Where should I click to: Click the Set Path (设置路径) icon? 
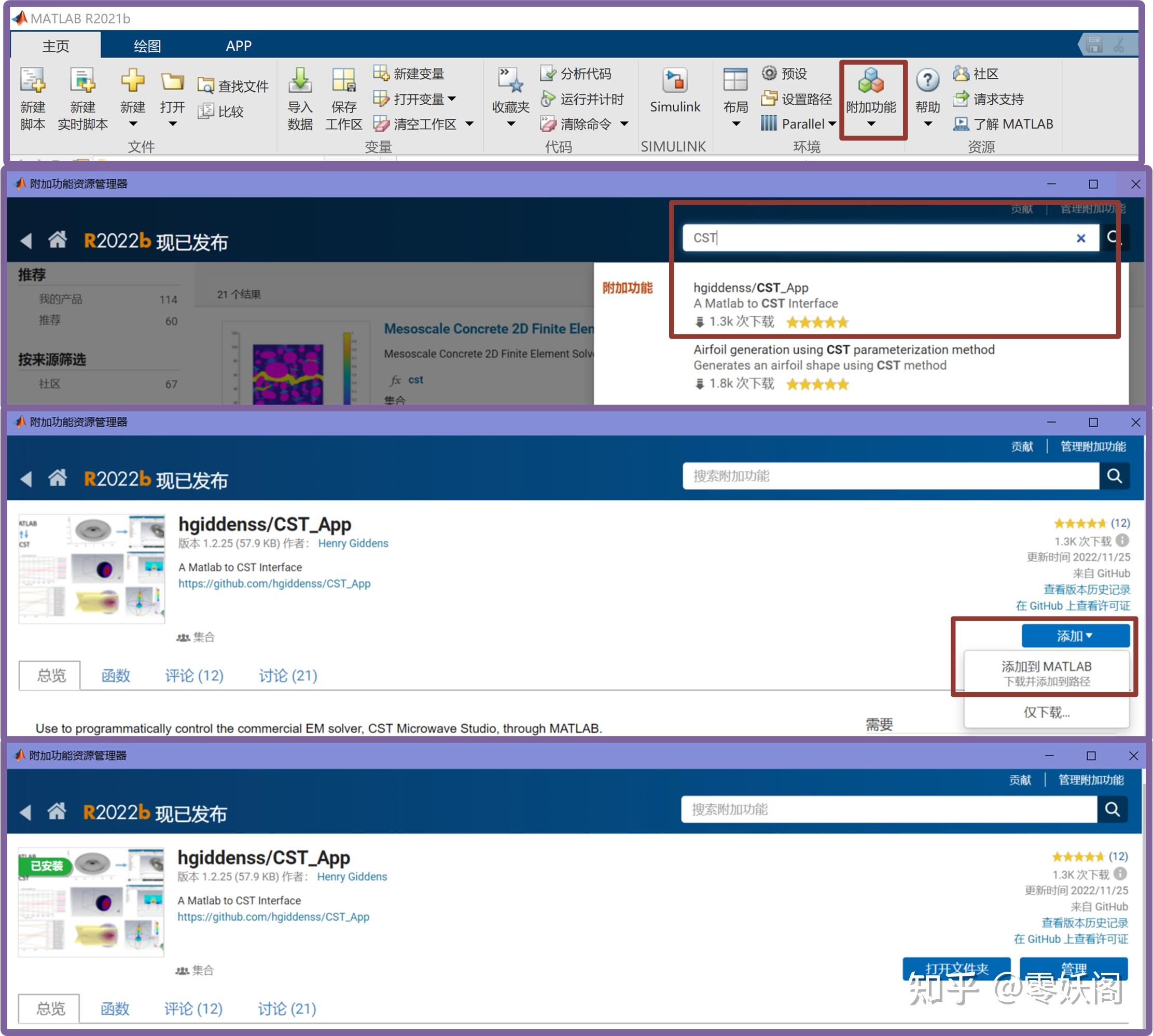769,99
